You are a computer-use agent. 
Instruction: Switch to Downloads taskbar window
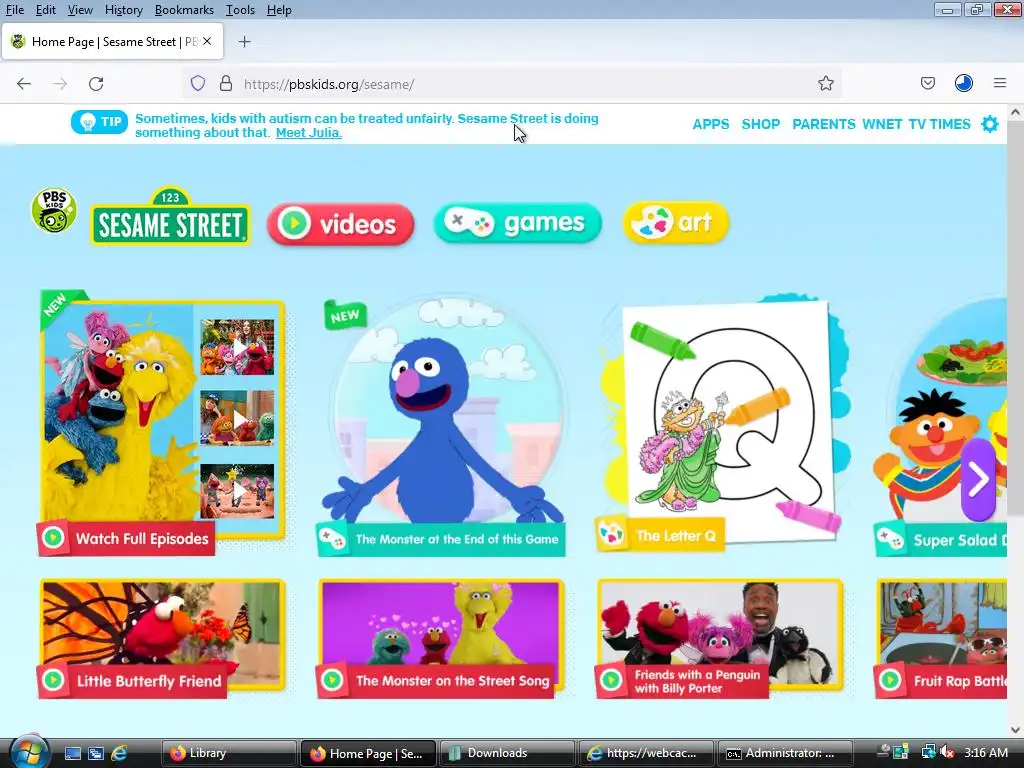point(507,753)
